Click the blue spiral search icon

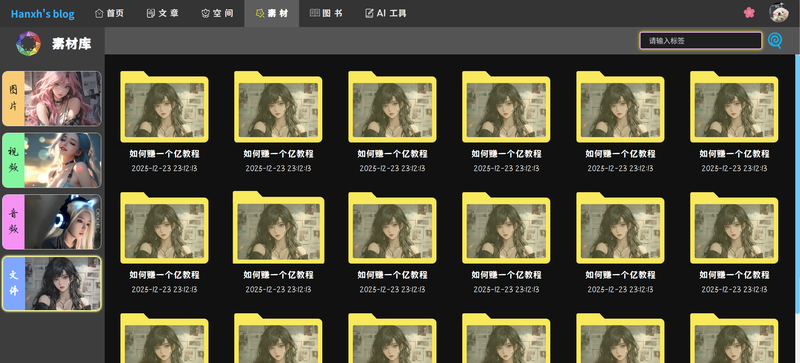click(x=774, y=40)
